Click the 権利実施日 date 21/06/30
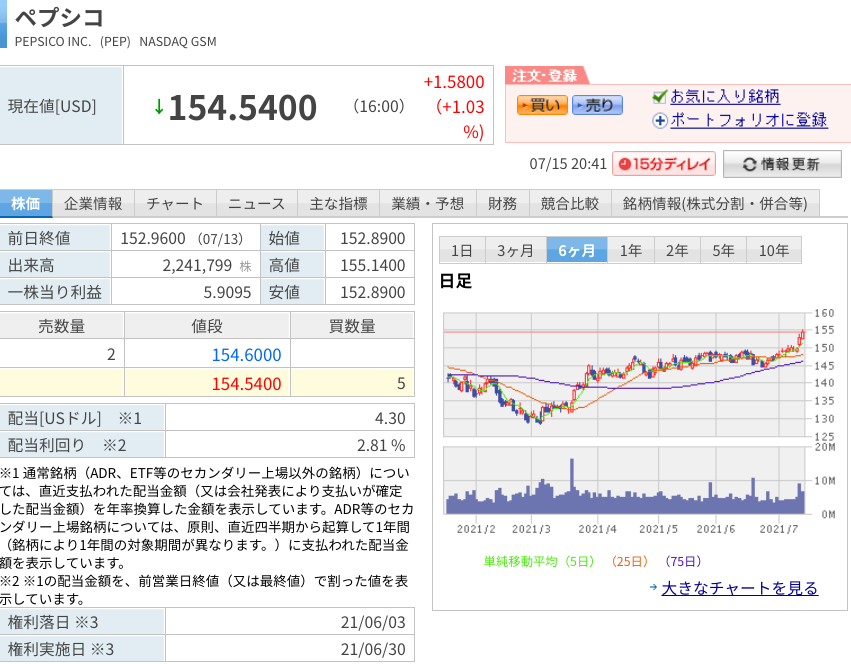Viewport: 851px width, 664px height. 373,649
